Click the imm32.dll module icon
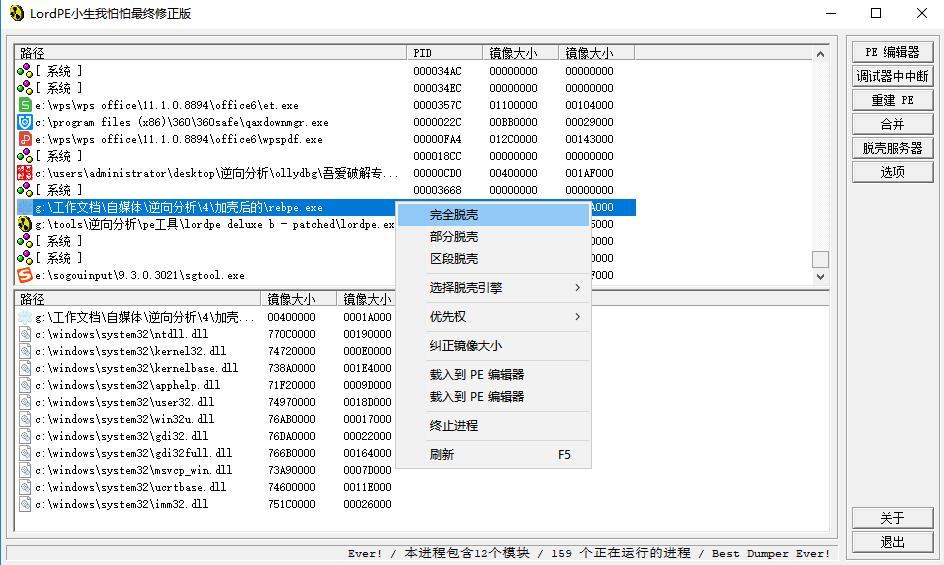The height and width of the screenshot is (565, 944). click(x=25, y=504)
